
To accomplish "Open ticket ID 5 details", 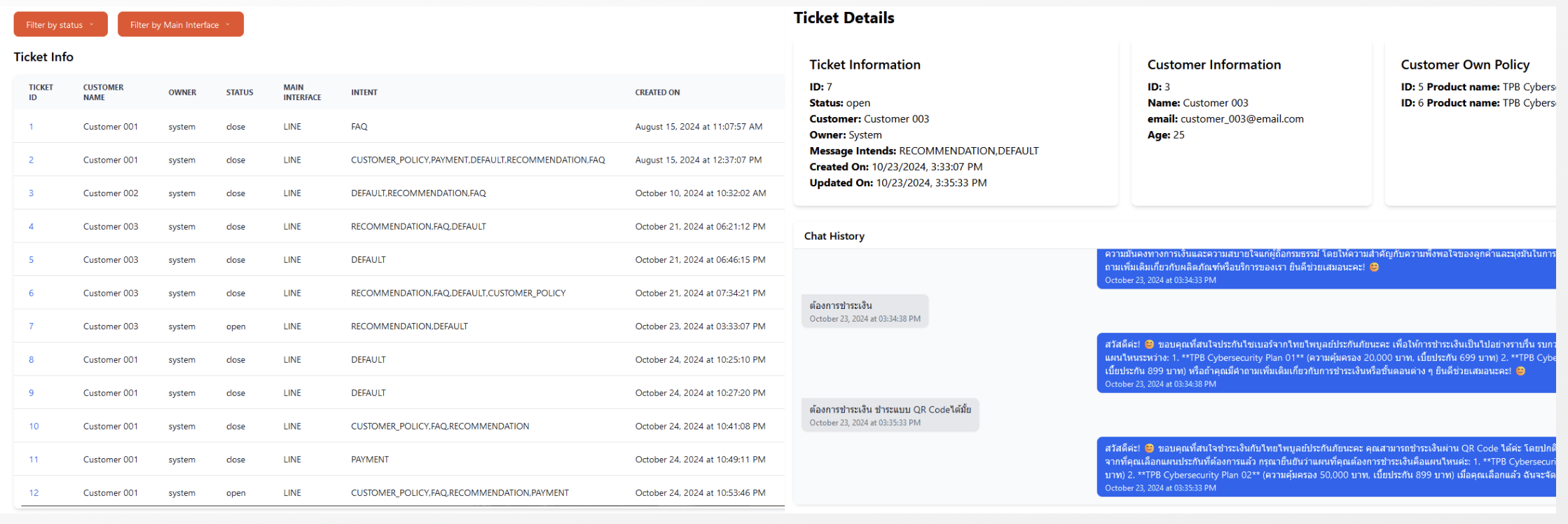I will click(x=31, y=260).
